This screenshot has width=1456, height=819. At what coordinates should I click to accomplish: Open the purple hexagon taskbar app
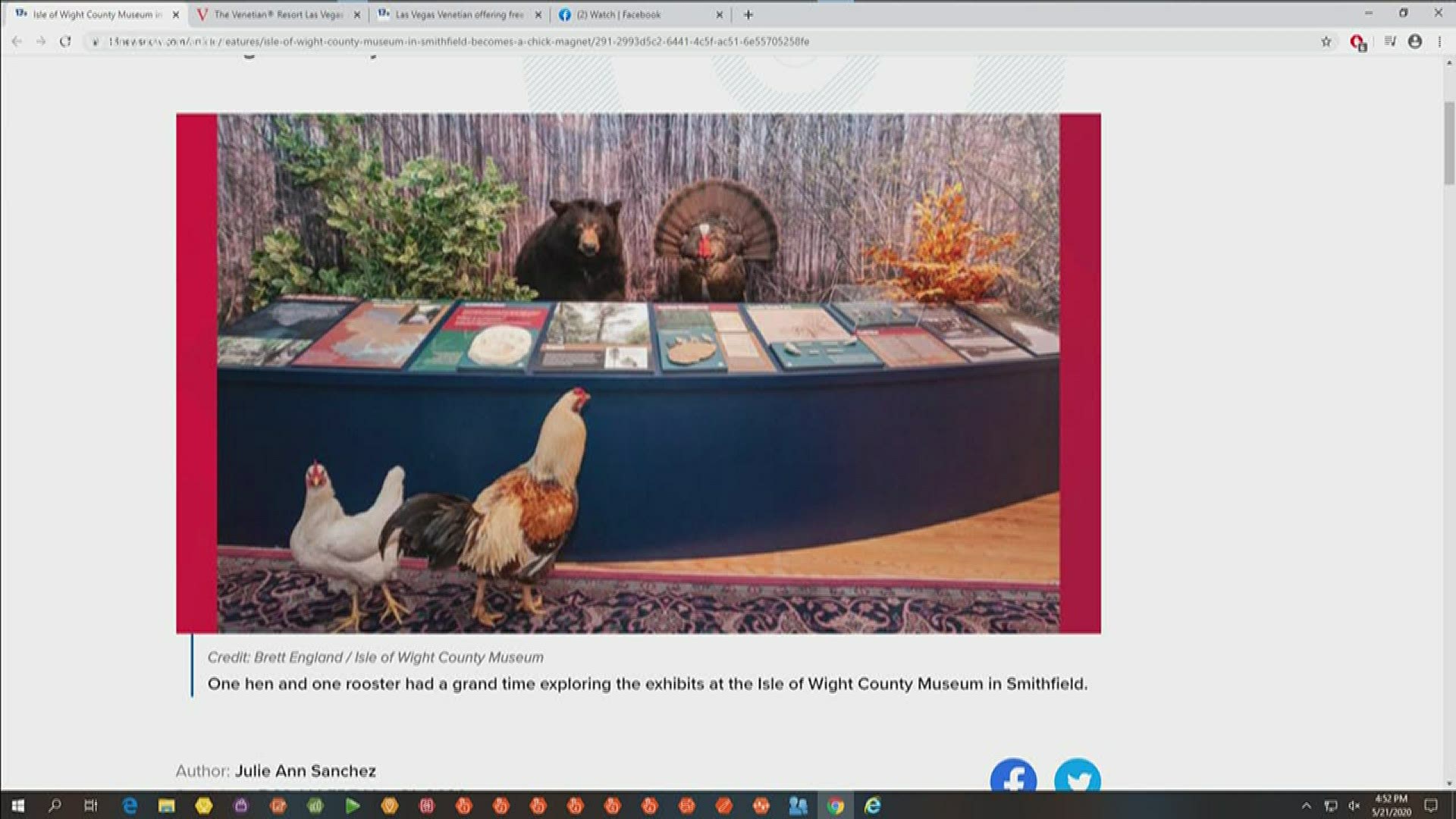point(241,805)
